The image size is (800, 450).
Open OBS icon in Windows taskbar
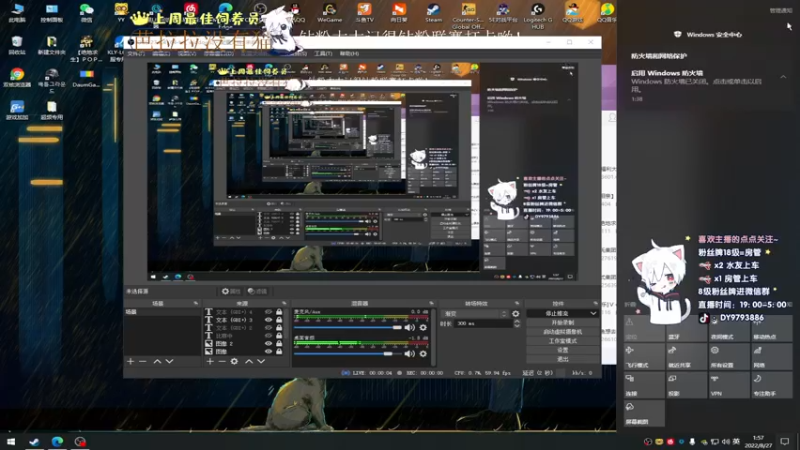click(80, 442)
